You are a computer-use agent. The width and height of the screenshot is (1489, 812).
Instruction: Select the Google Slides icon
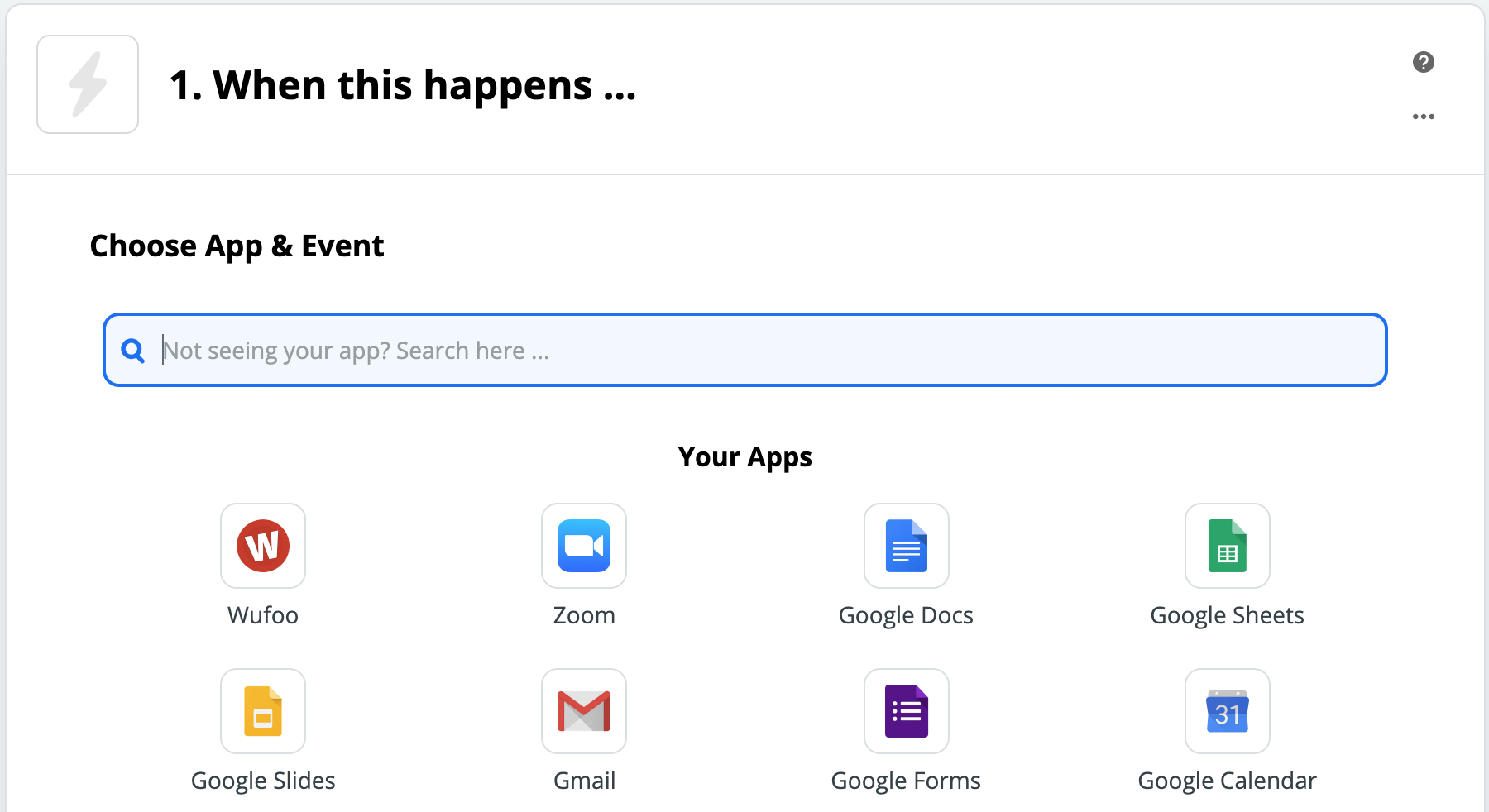pyautogui.click(x=262, y=711)
